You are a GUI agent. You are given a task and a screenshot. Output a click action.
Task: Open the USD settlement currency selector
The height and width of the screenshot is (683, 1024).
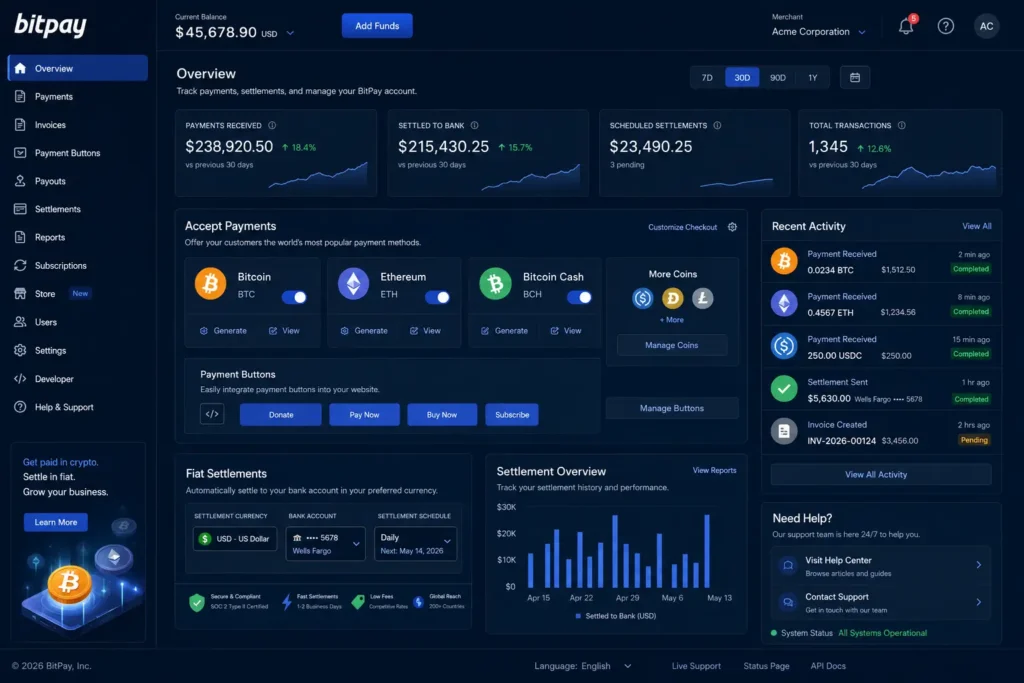tap(235, 539)
